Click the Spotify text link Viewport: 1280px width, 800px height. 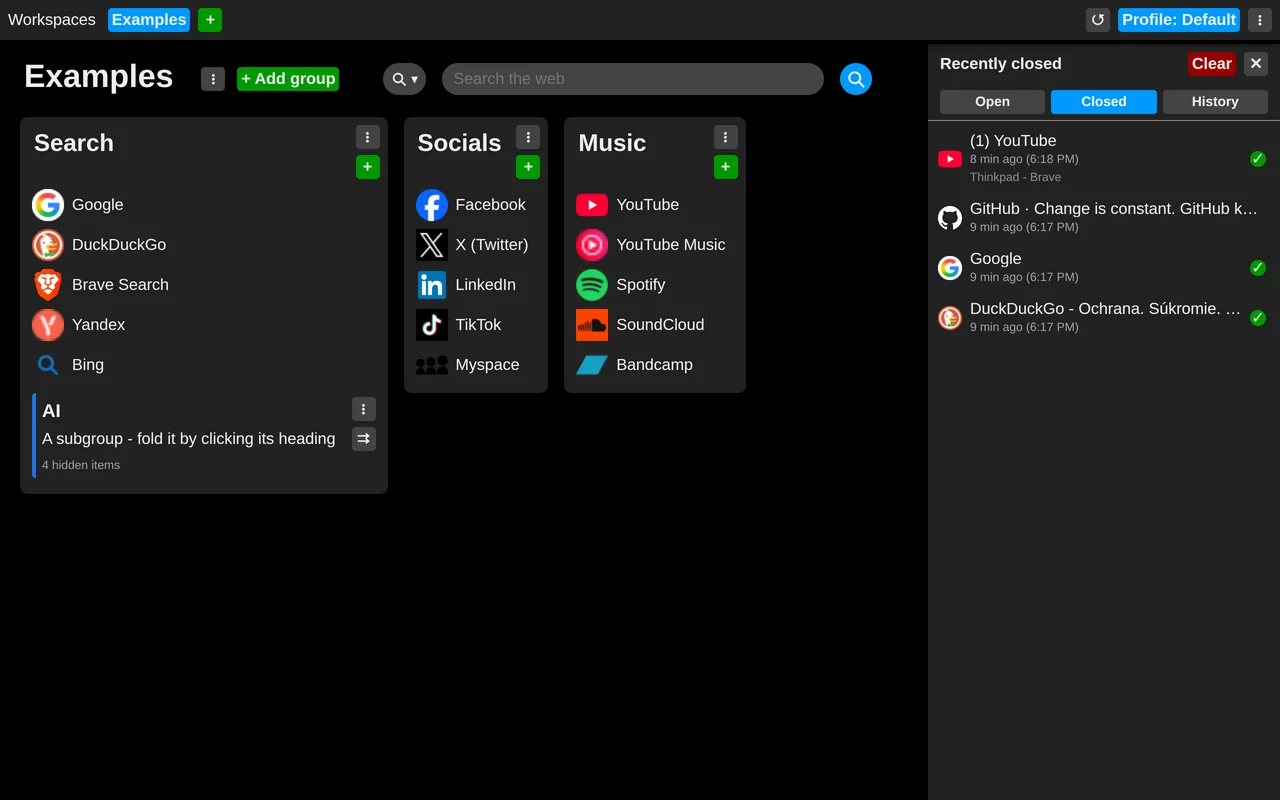(x=641, y=285)
